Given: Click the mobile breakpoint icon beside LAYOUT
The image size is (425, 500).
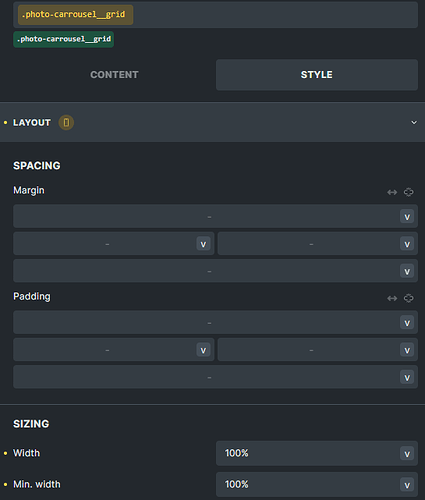Looking at the screenshot, I should tap(66, 123).
